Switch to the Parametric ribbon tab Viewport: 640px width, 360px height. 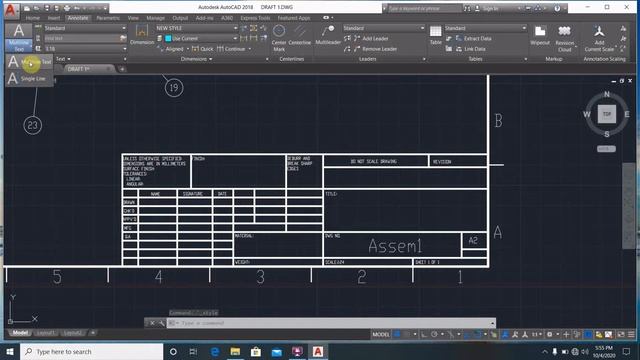coord(108,18)
